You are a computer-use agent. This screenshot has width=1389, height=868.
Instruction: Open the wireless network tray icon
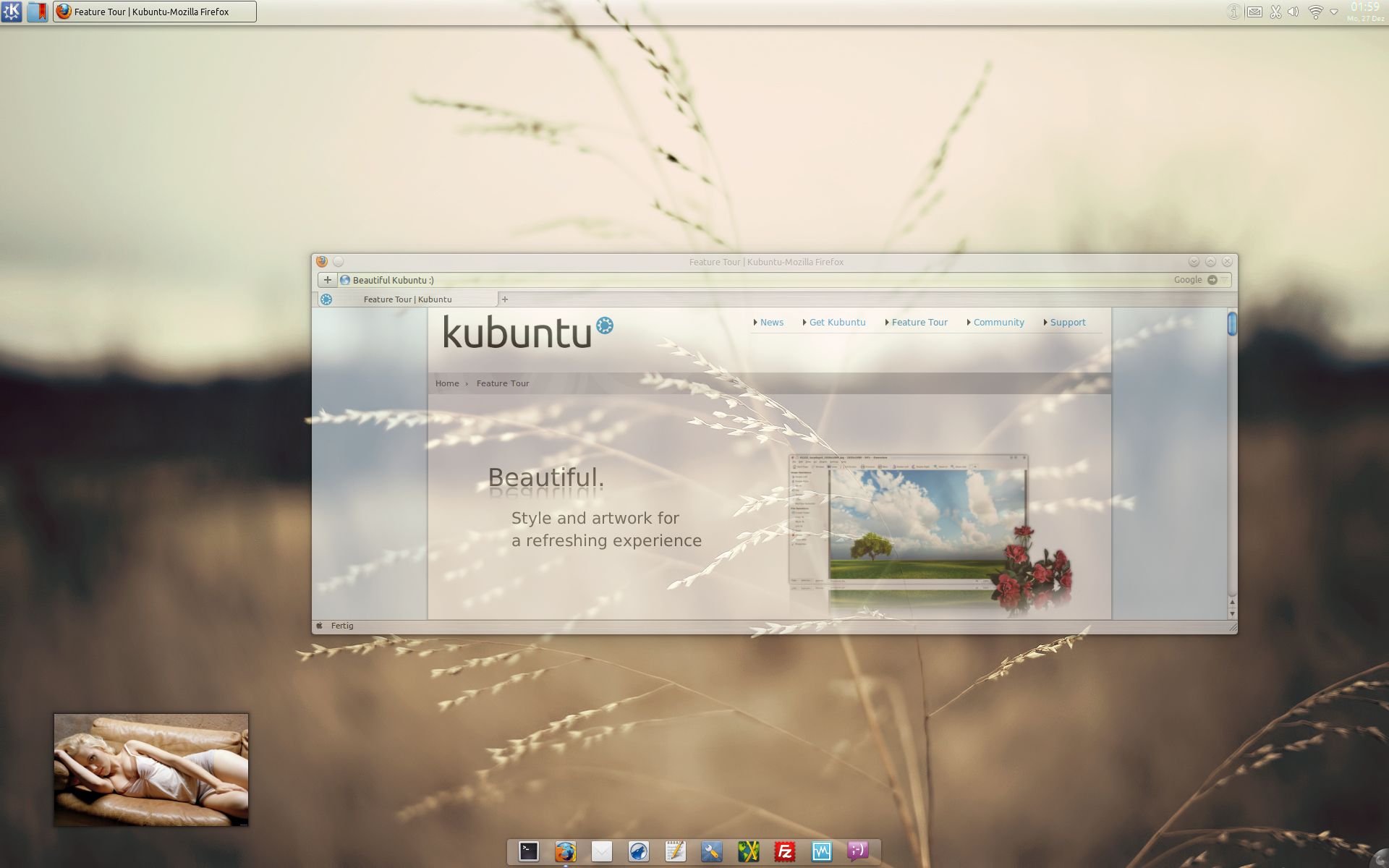click(1316, 12)
